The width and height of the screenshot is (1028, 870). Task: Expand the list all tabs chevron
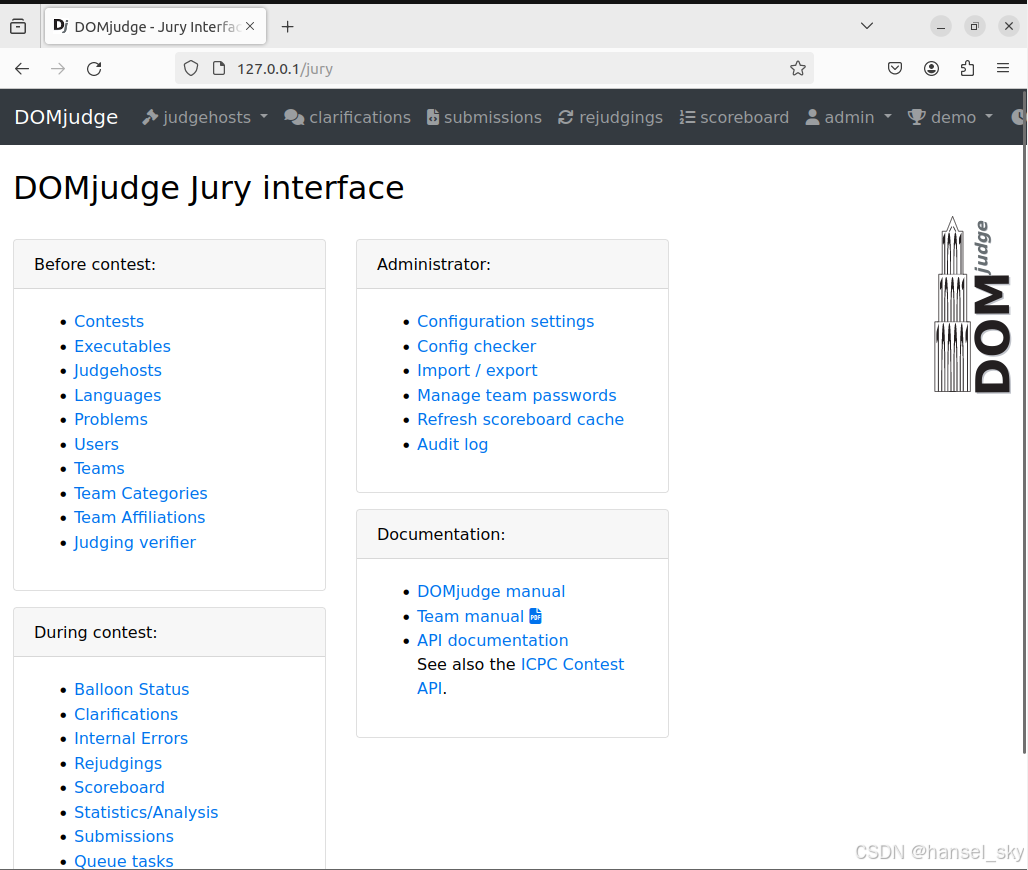click(x=867, y=26)
